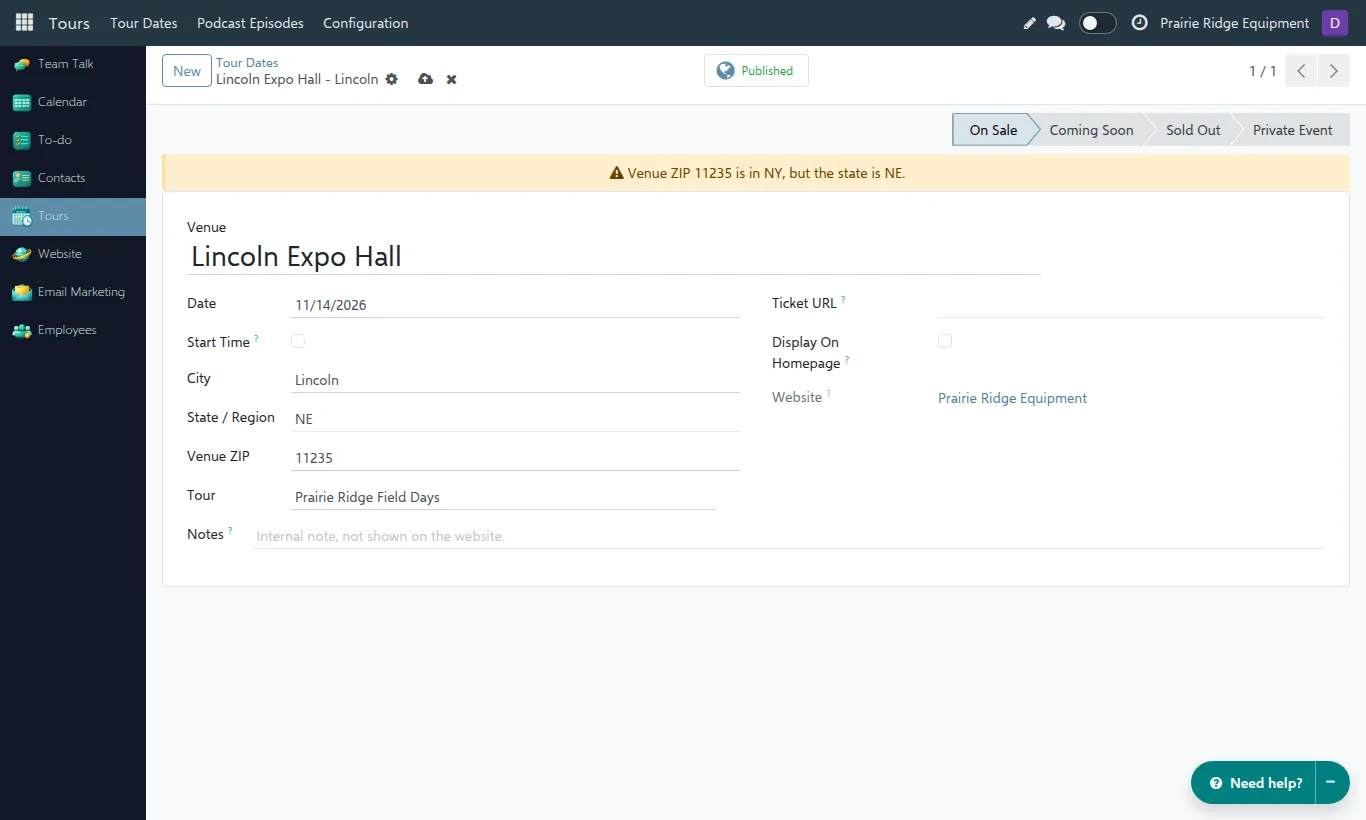Image resolution: width=1366 pixels, height=820 pixels.
Task: Open Team Talk in the sidebar
Action: click(73, 64)
